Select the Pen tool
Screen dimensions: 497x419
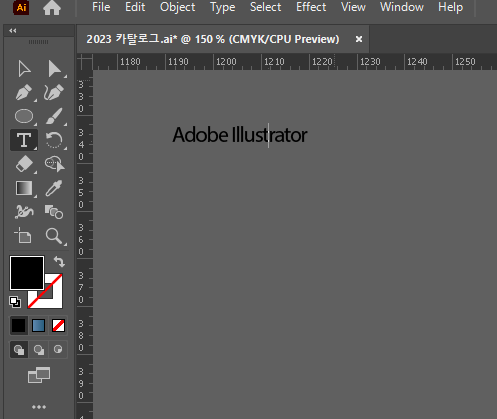[x=24, y=92]
